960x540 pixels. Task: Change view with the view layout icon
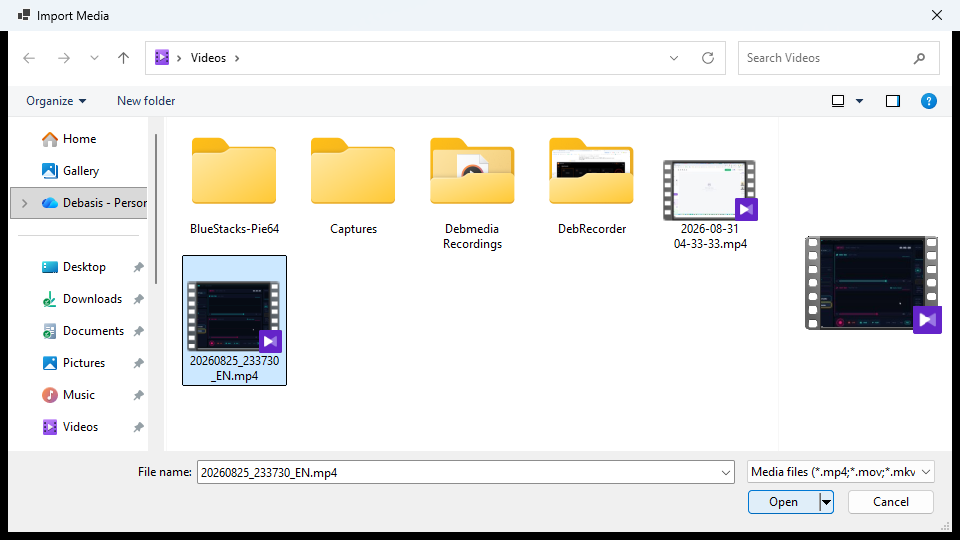point(838,101)
